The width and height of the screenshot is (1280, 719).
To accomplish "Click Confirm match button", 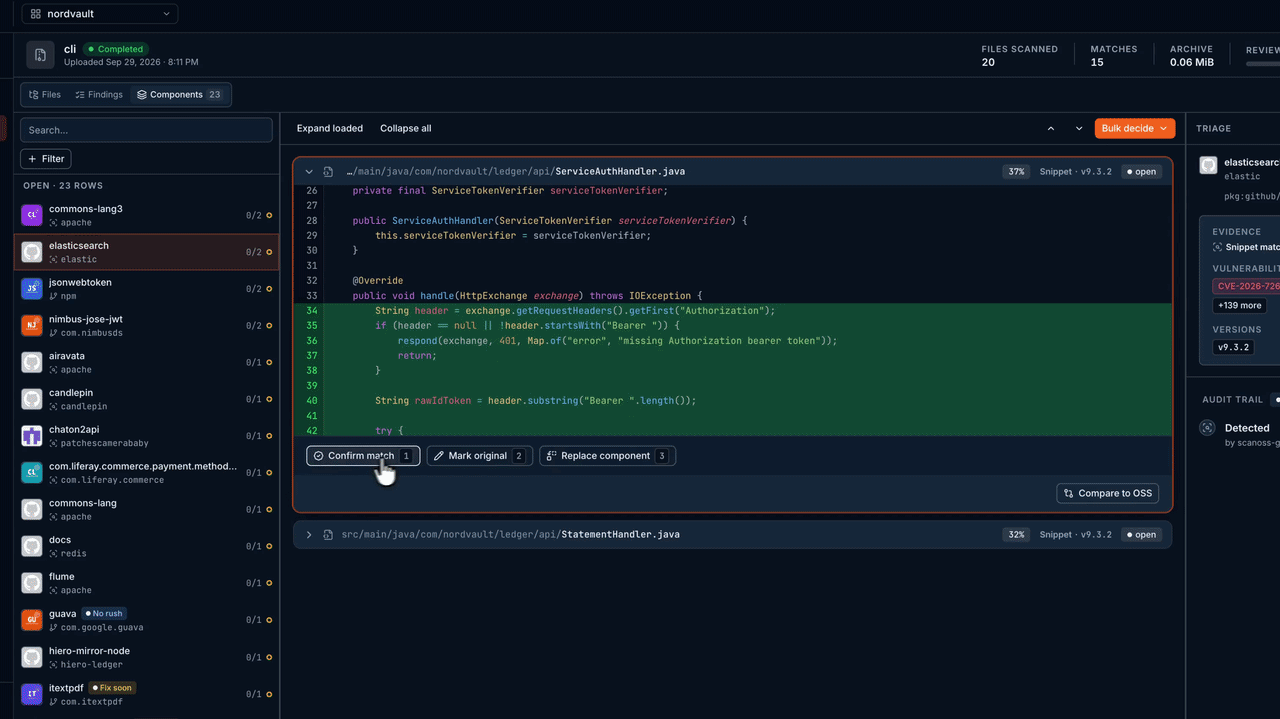I will click(x=363, y=456).
